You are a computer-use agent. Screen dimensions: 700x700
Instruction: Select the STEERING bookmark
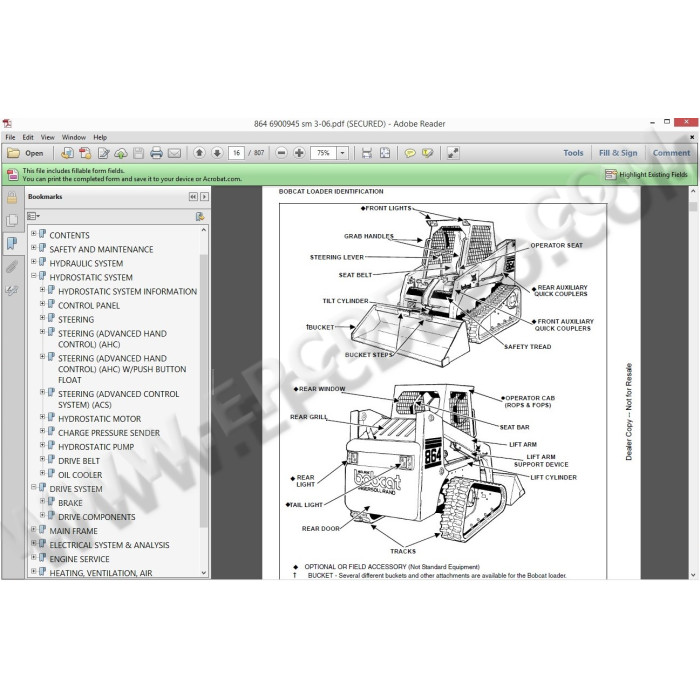coord(76,320)
